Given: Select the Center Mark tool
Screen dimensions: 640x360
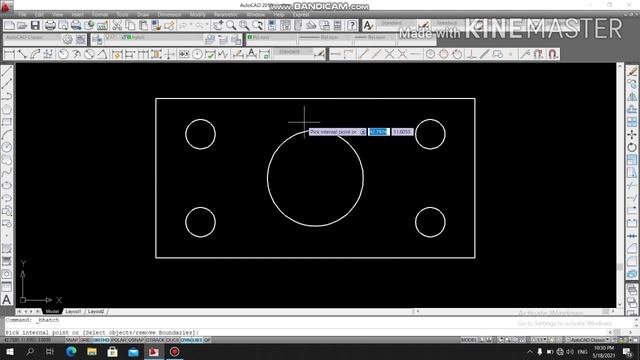Looking at the screenshot, I should [x=197, y=54].
